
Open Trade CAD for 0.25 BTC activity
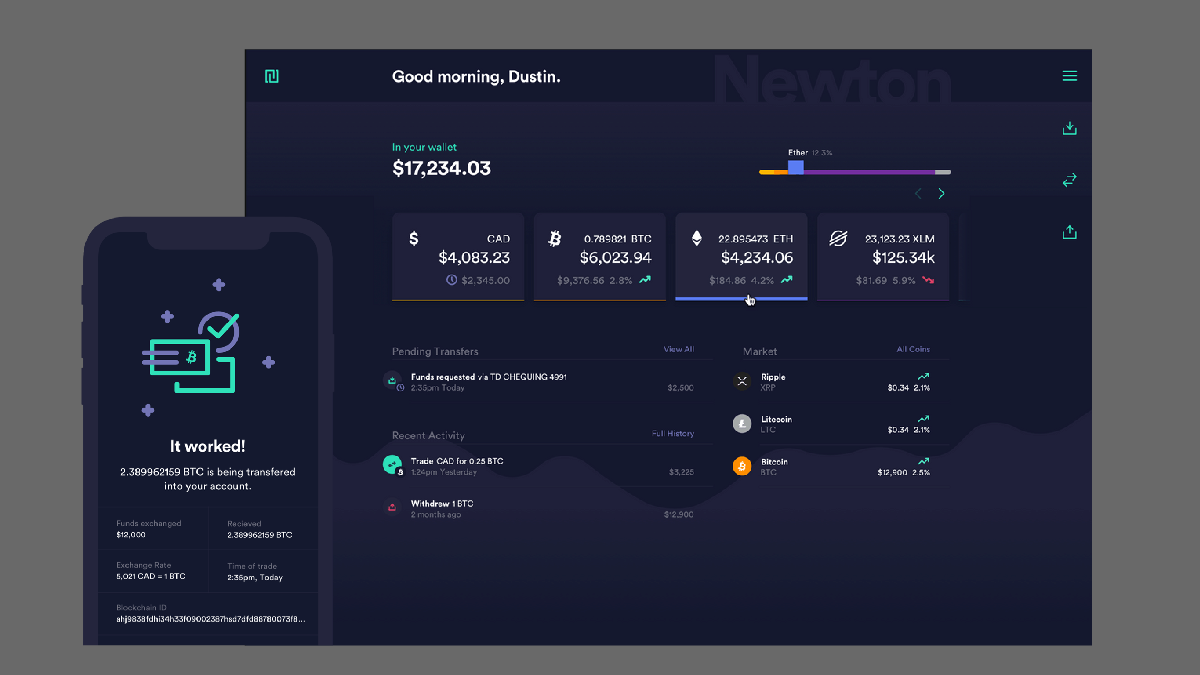538,466
